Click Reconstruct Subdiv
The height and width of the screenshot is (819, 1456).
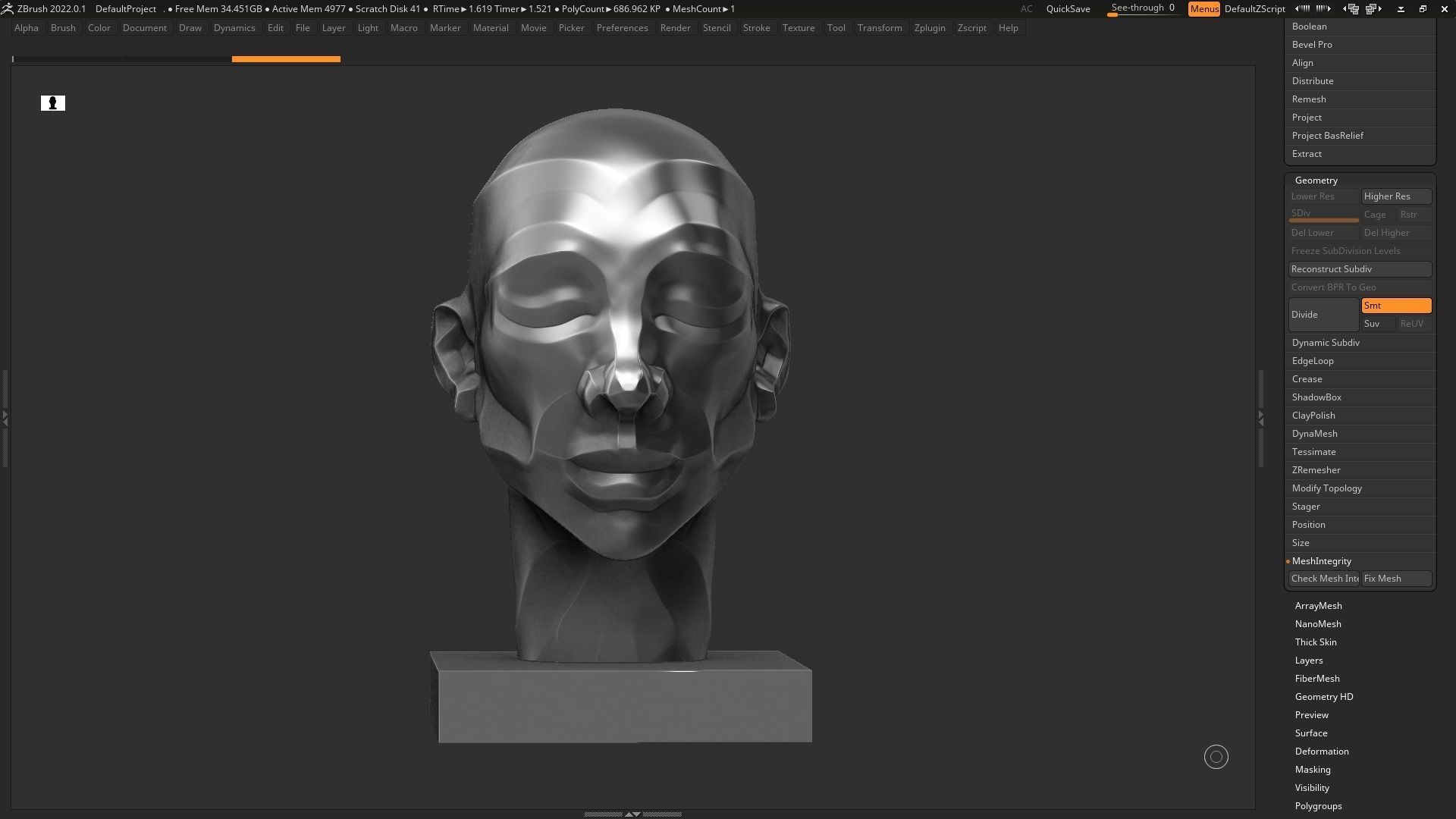coord(1360,269)
